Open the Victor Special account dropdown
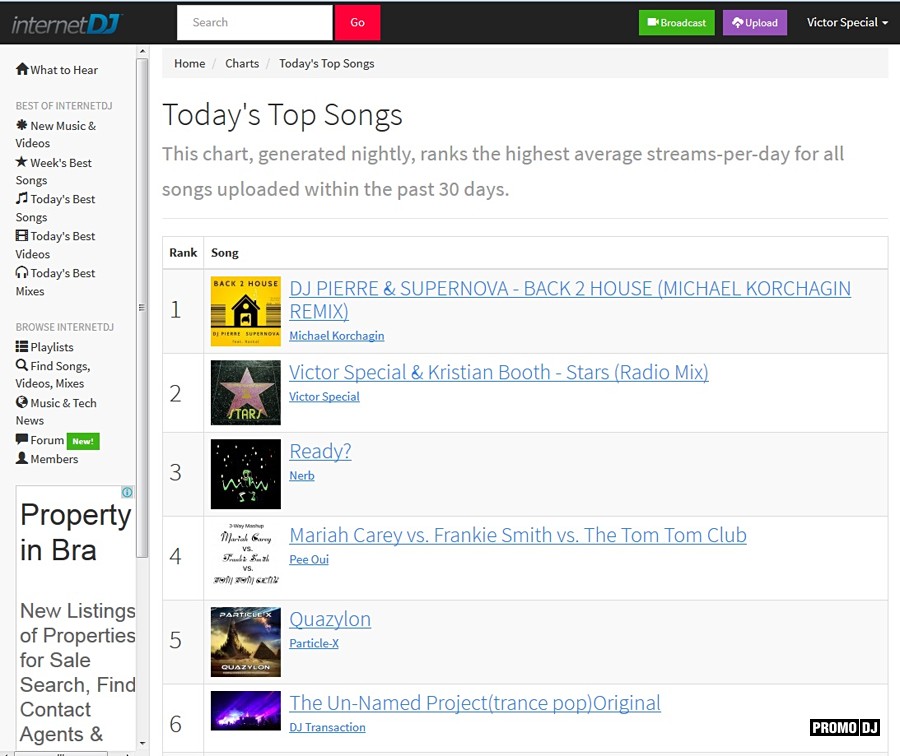The width and height of the screenshot is (900, 756). click(847, 22)
